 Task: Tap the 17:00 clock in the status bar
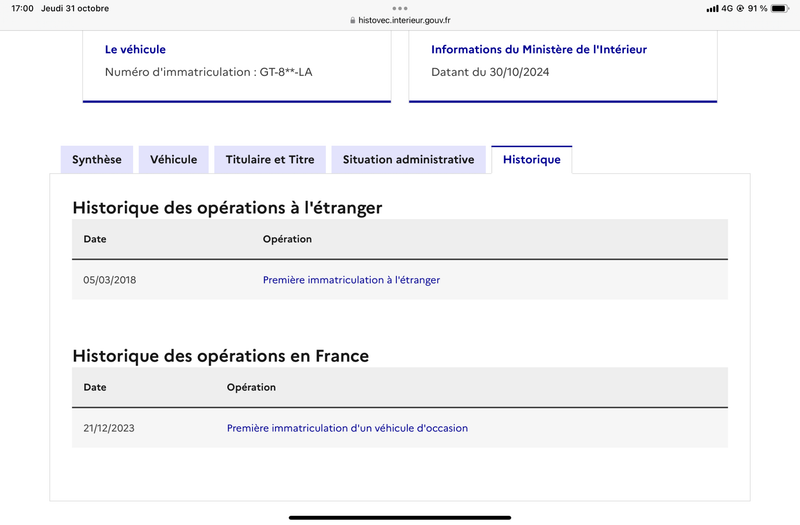click(x=22, y=8)
